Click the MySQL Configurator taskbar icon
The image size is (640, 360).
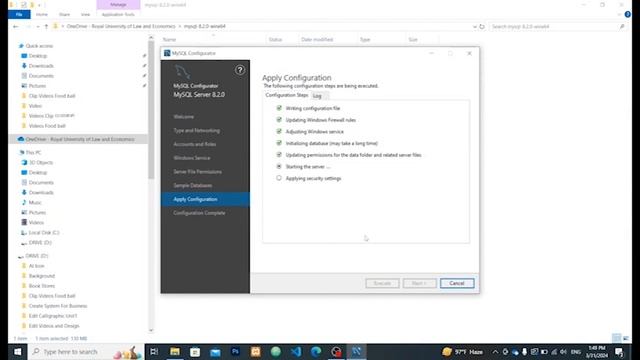pos(356,351)
